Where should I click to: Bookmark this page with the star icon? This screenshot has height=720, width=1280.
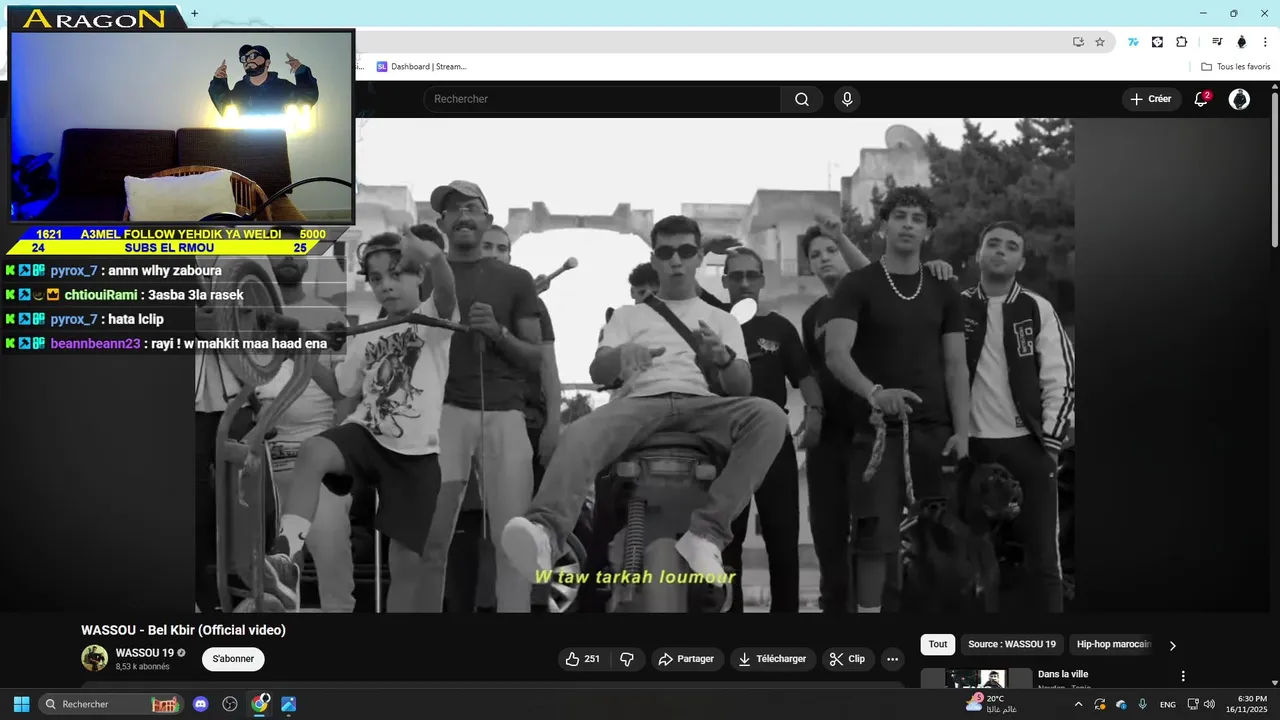tap(1100, 42)
